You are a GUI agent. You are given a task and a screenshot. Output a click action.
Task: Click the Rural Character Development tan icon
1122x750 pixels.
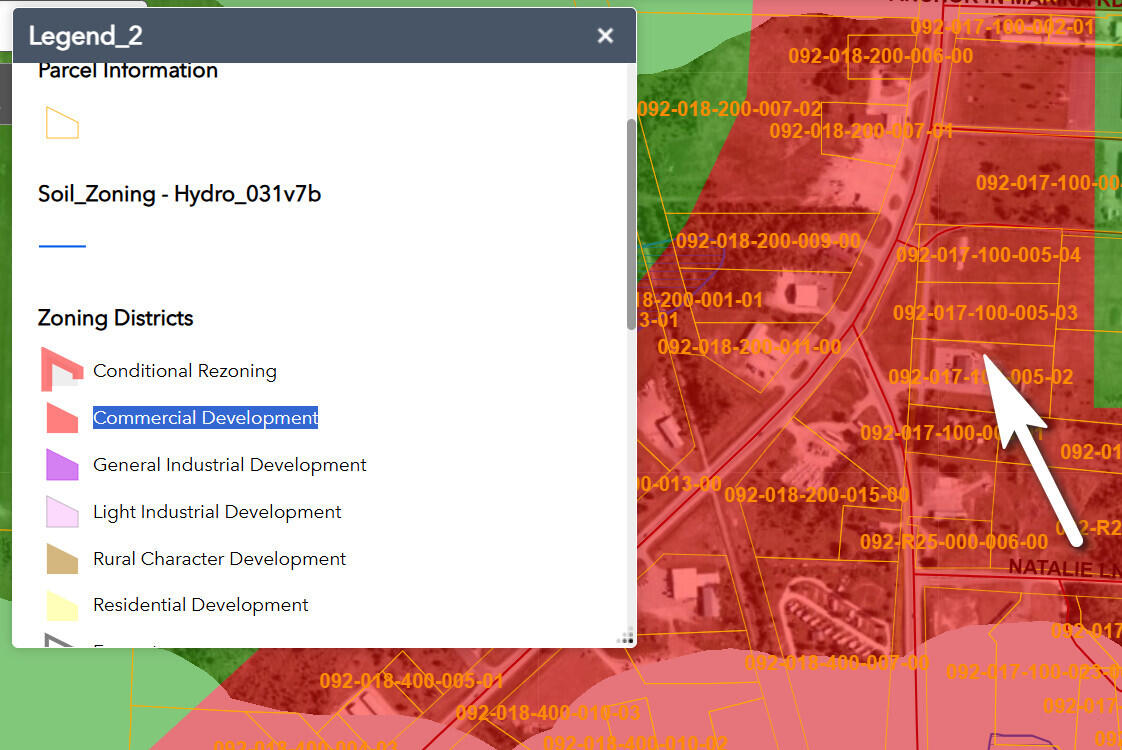(62, 559)
